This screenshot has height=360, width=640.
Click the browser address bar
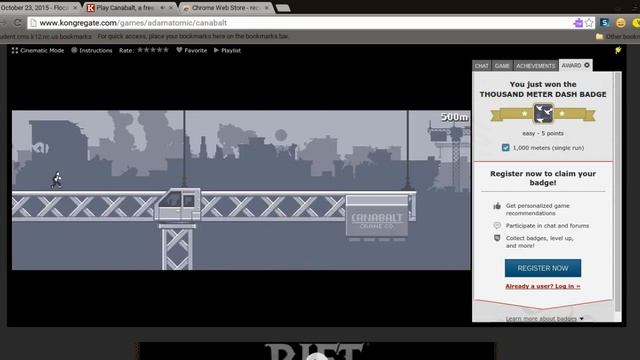[x=302, y=23]
